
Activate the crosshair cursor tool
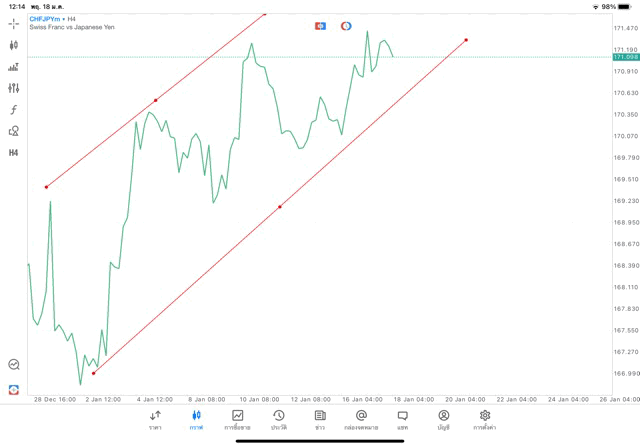pos(14,23)
